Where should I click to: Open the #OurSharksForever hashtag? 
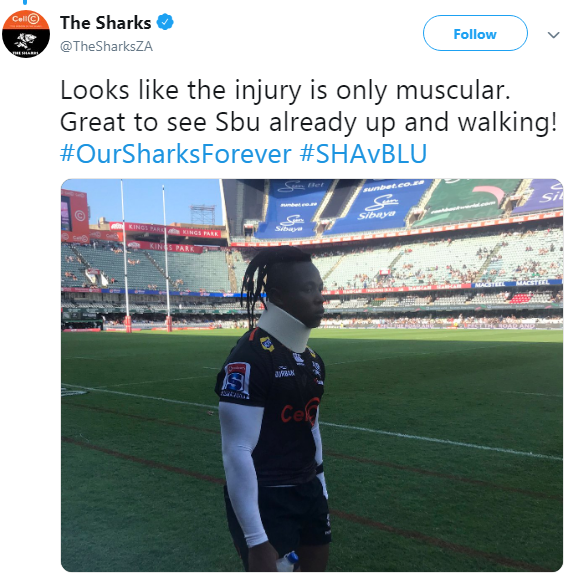(x=176, y=154)
